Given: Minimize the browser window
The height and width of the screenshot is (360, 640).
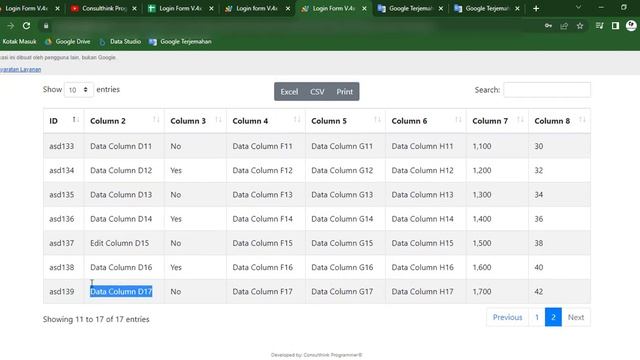Looking at the screenshot, I should (601, 7).
